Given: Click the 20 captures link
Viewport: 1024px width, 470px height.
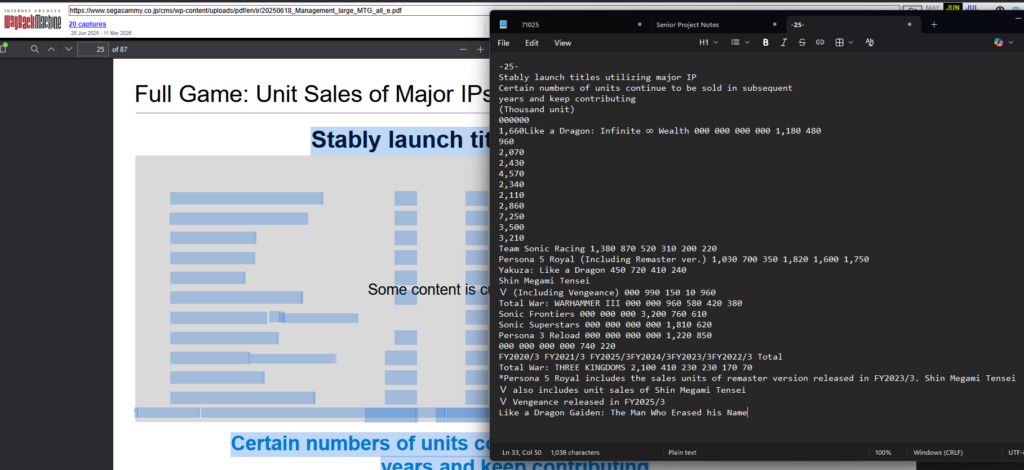Looking at the screenshot, I should pos(88,23).
